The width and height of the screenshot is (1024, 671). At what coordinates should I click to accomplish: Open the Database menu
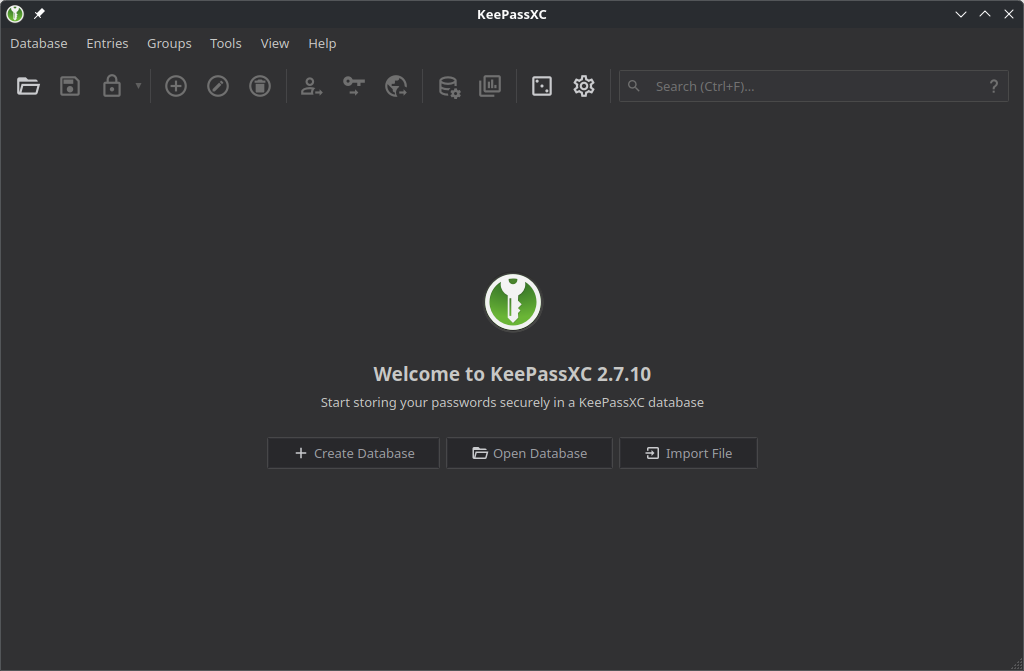[x=39, y=44]
